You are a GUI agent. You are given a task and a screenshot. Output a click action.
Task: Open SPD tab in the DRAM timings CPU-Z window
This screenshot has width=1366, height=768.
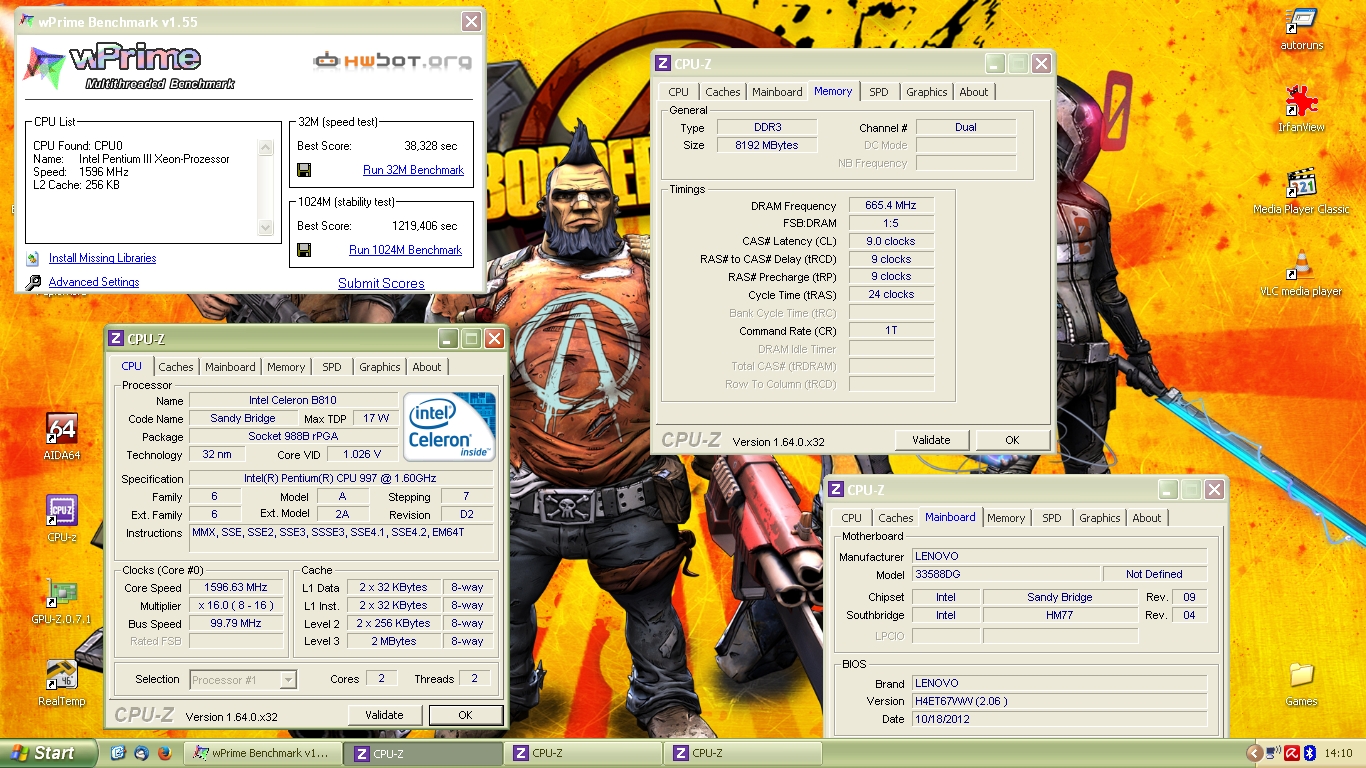coord(878,92)
